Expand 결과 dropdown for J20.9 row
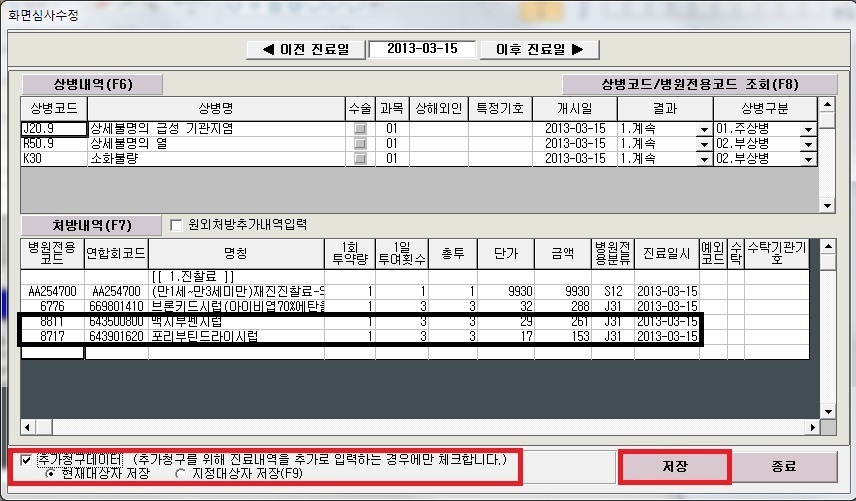The height and width of the screenshot is (501, 856). [703, 129]
